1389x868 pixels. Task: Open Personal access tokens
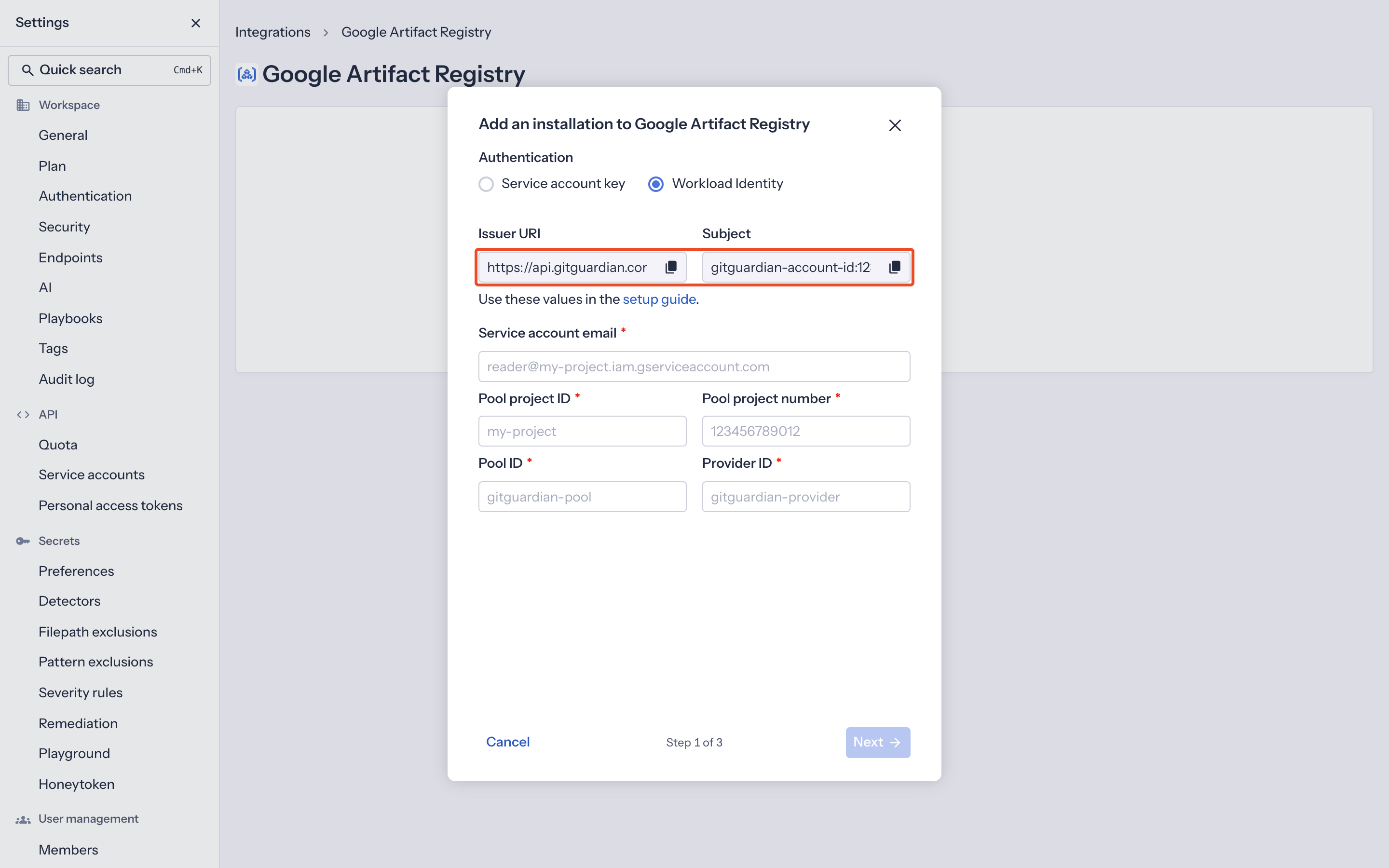pyautogui.click(x=111, y=506)
